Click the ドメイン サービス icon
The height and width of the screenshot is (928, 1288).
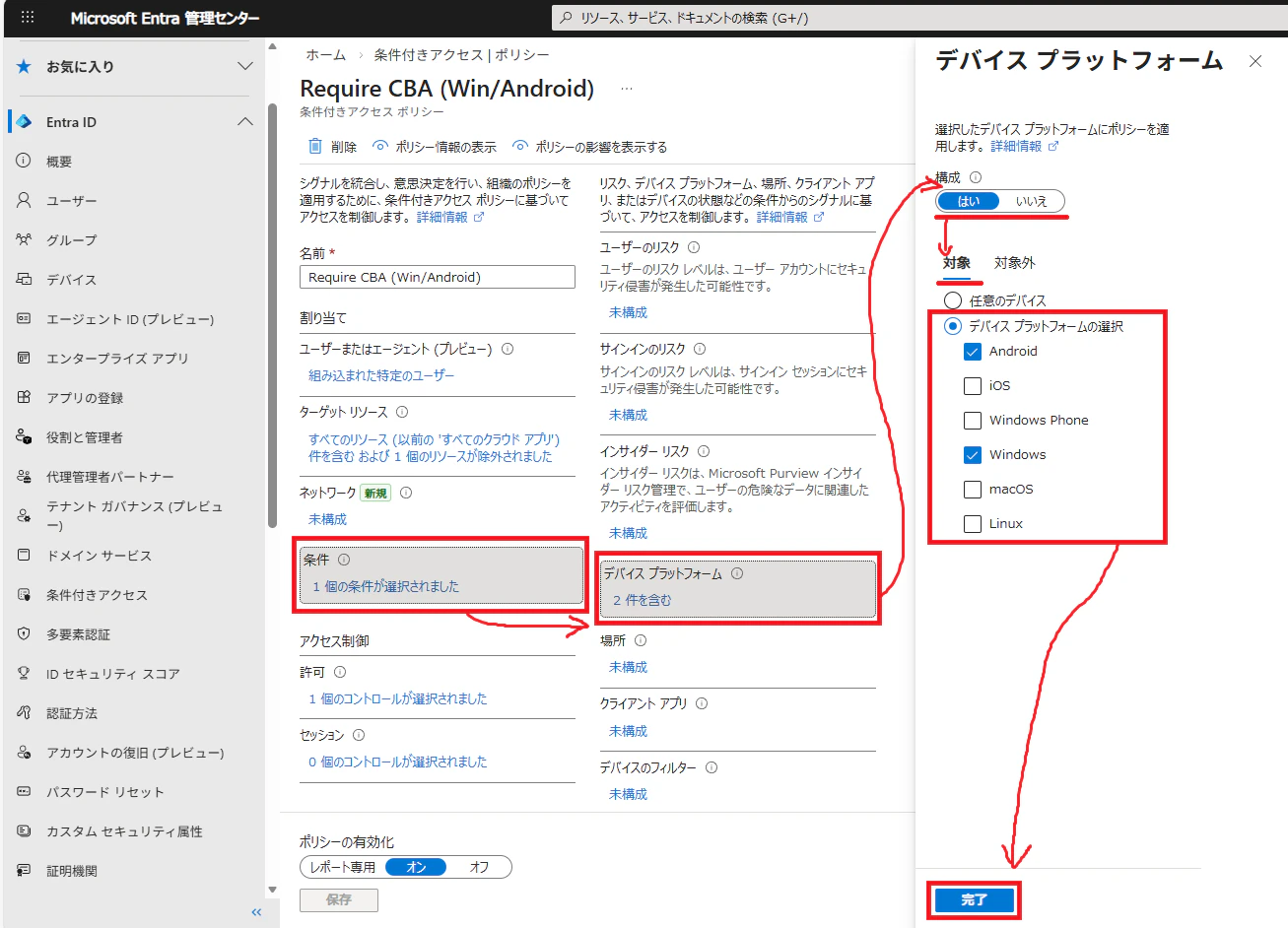[24, 555]
